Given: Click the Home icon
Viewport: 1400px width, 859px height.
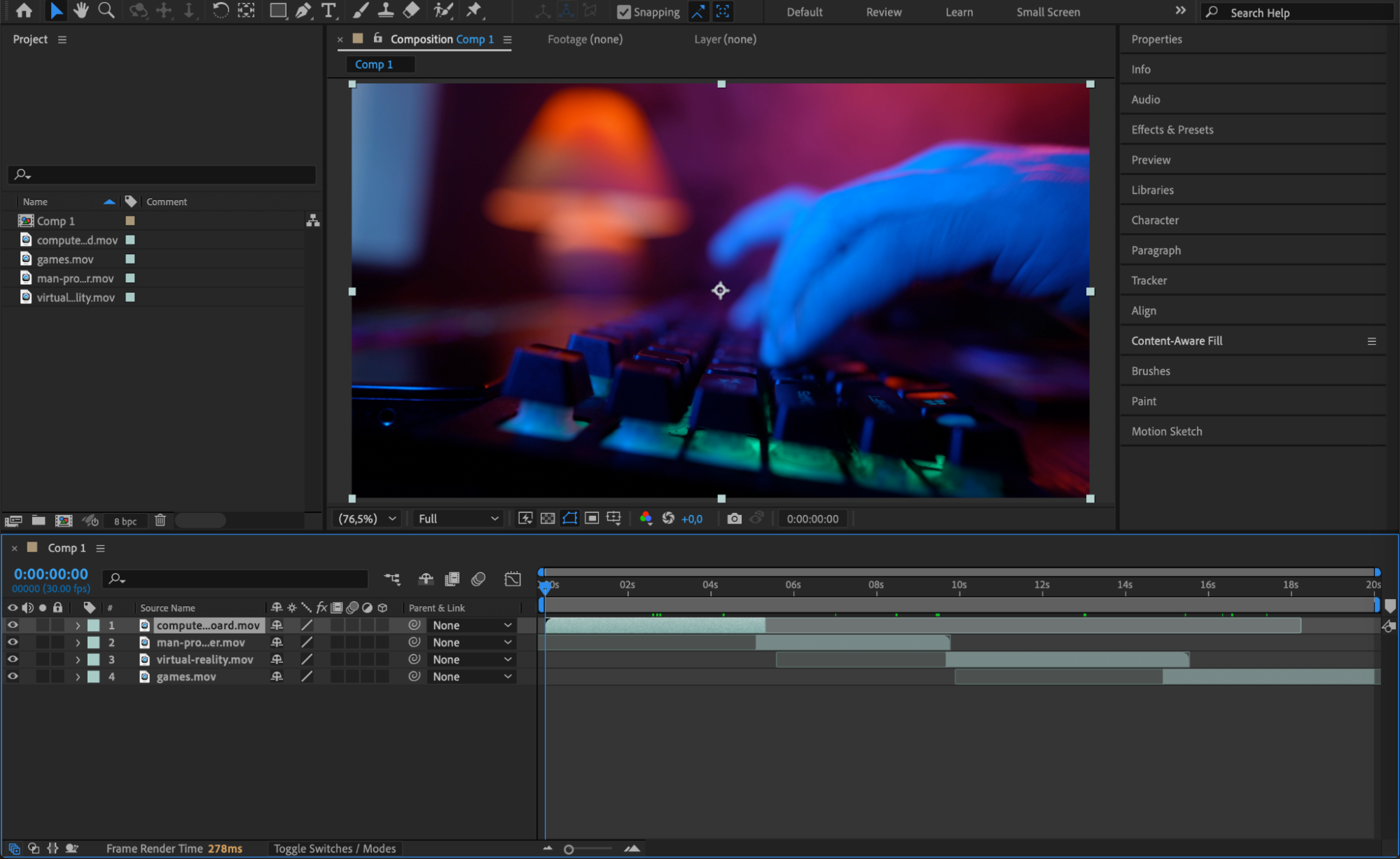Looking at the screenshot, I should point(24,11).
